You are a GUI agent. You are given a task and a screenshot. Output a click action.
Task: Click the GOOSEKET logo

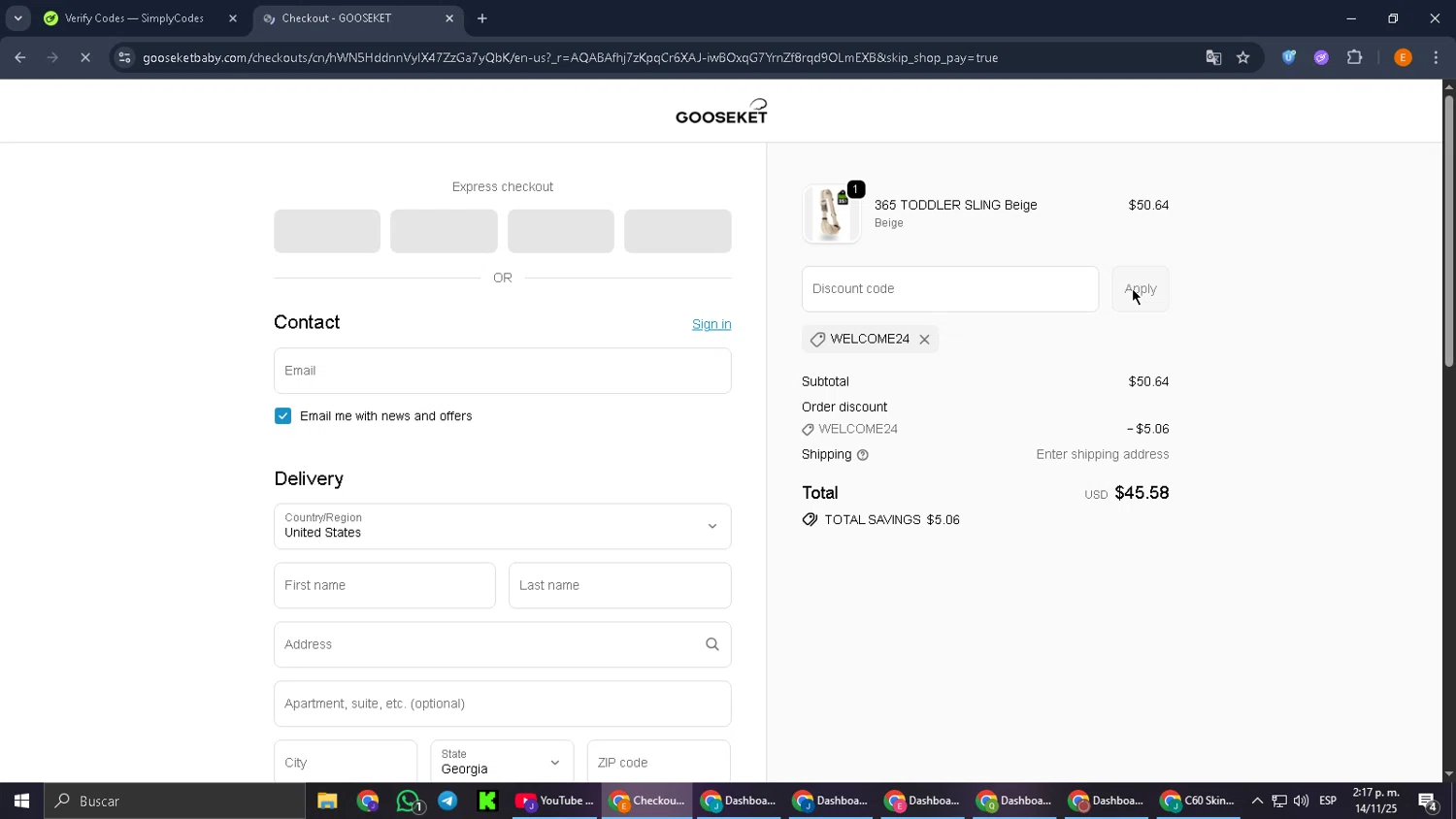click(x=721, y=112)
